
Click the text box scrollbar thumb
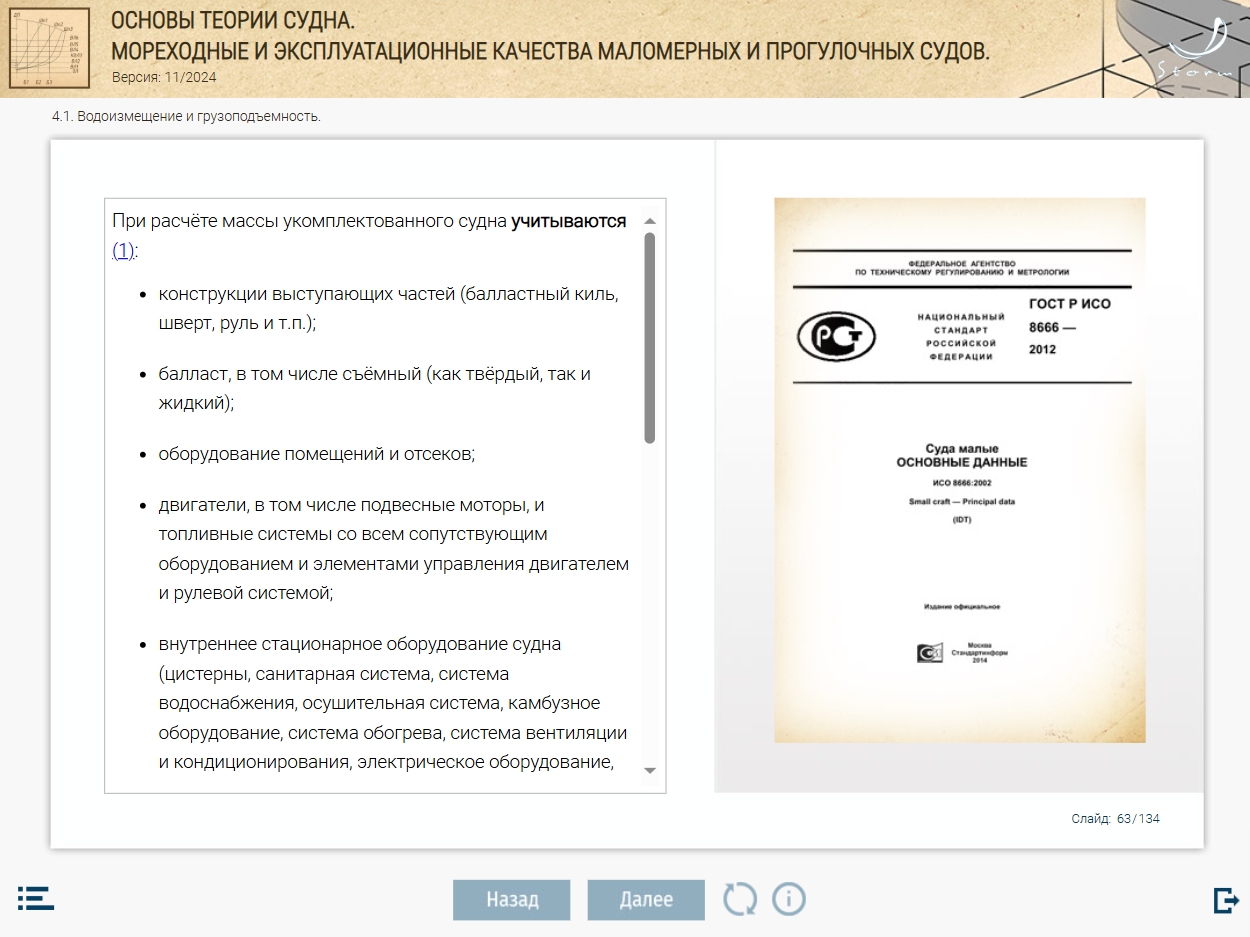coord(650,338)
